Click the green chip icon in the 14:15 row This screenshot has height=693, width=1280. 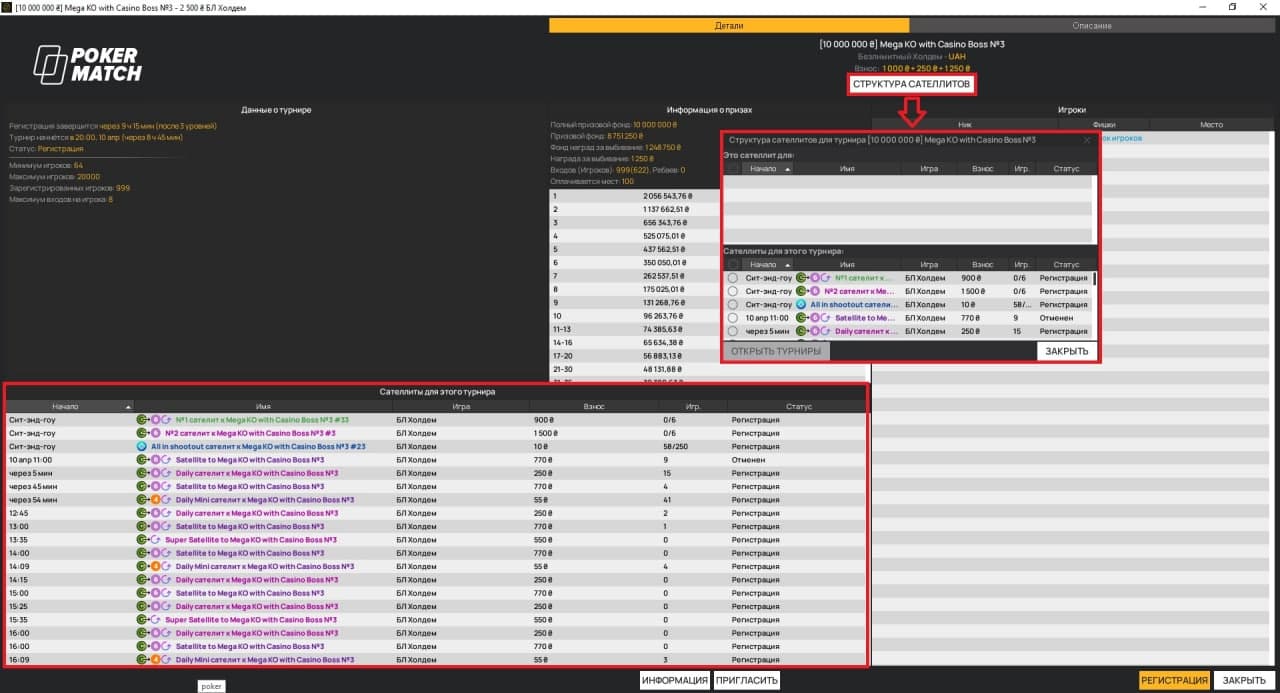click(141, 580)
